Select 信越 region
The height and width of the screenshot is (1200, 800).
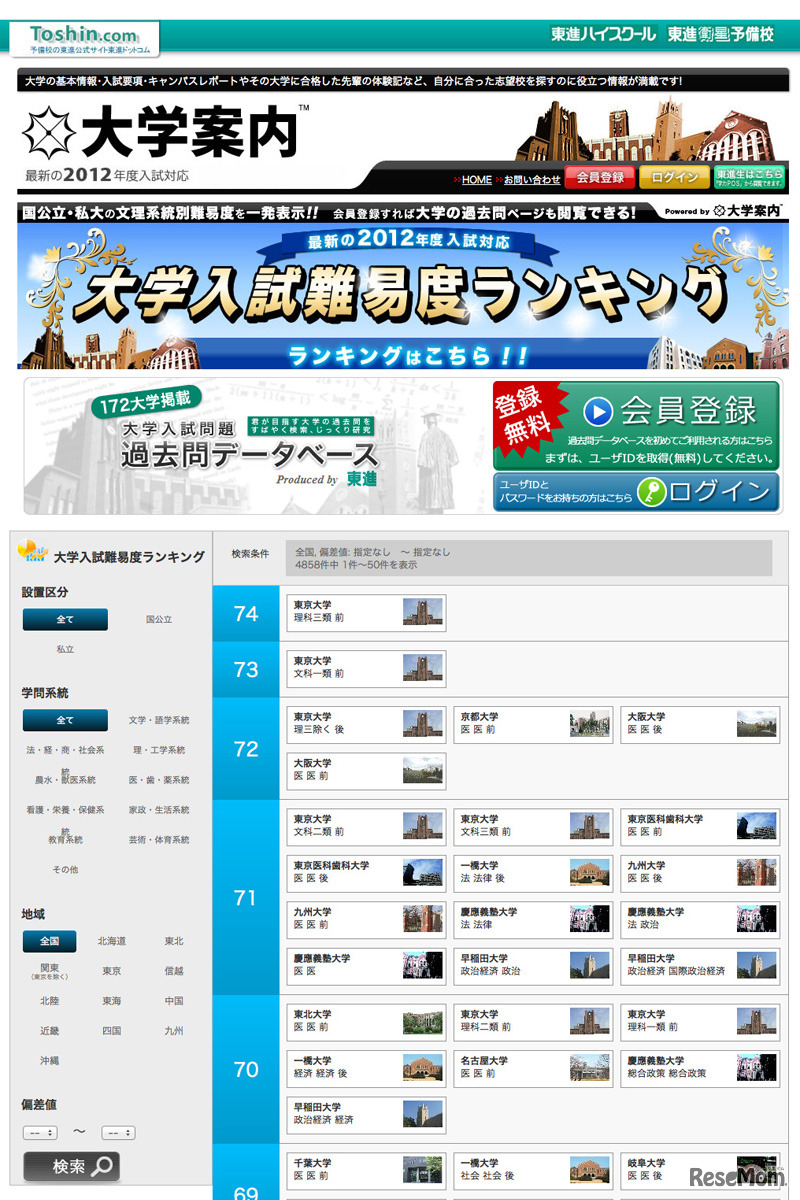click(174, 971)
